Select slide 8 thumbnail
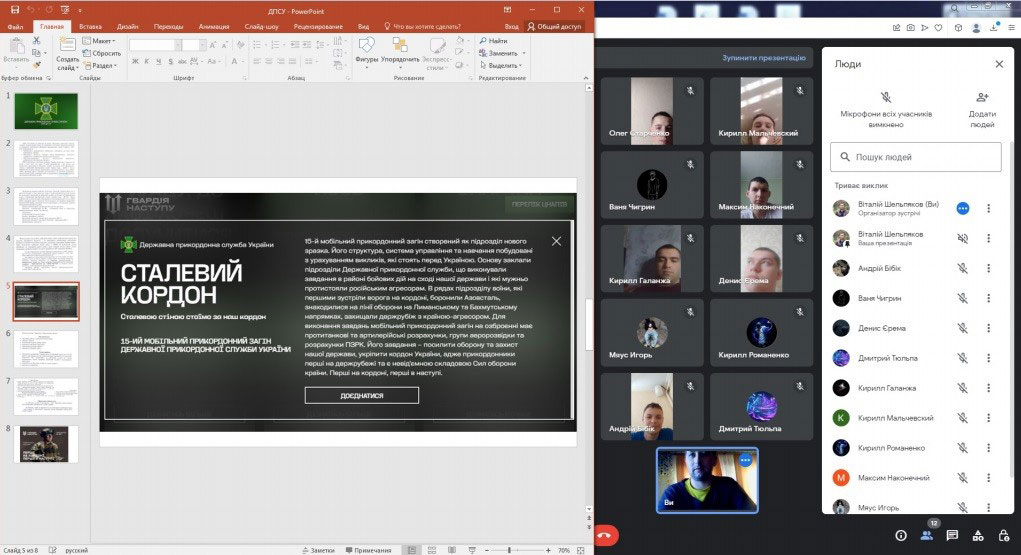1021x555 pixels. [45, 444]
